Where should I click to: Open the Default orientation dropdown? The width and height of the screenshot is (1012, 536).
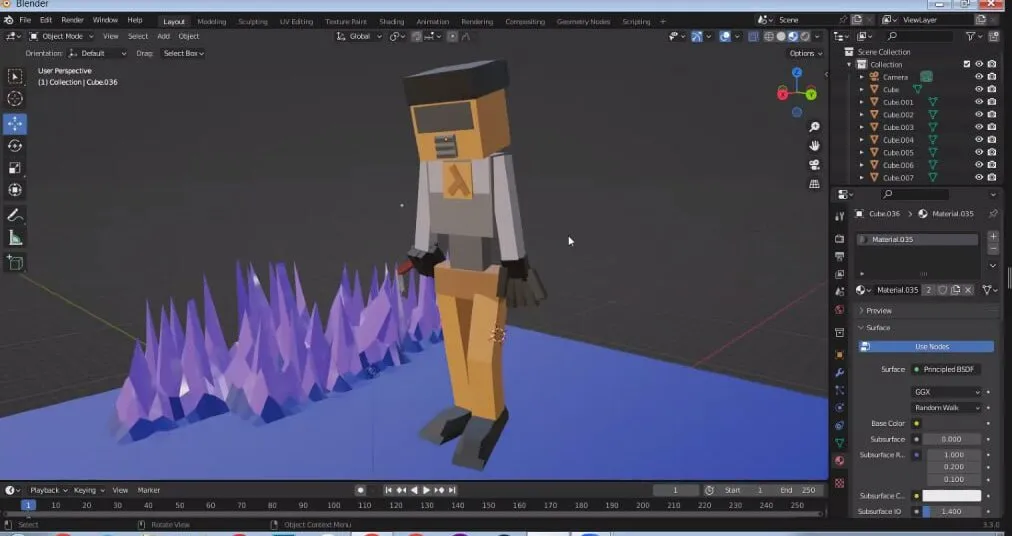click(x=98, y=53)
